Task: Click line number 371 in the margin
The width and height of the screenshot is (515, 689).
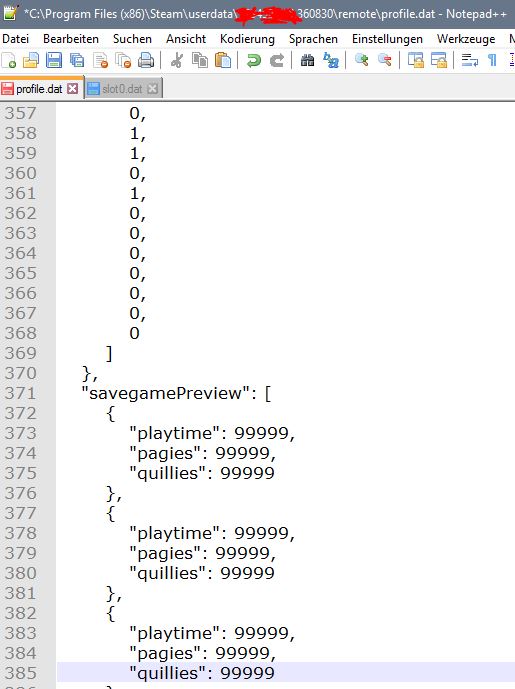Action: point(20,393)
